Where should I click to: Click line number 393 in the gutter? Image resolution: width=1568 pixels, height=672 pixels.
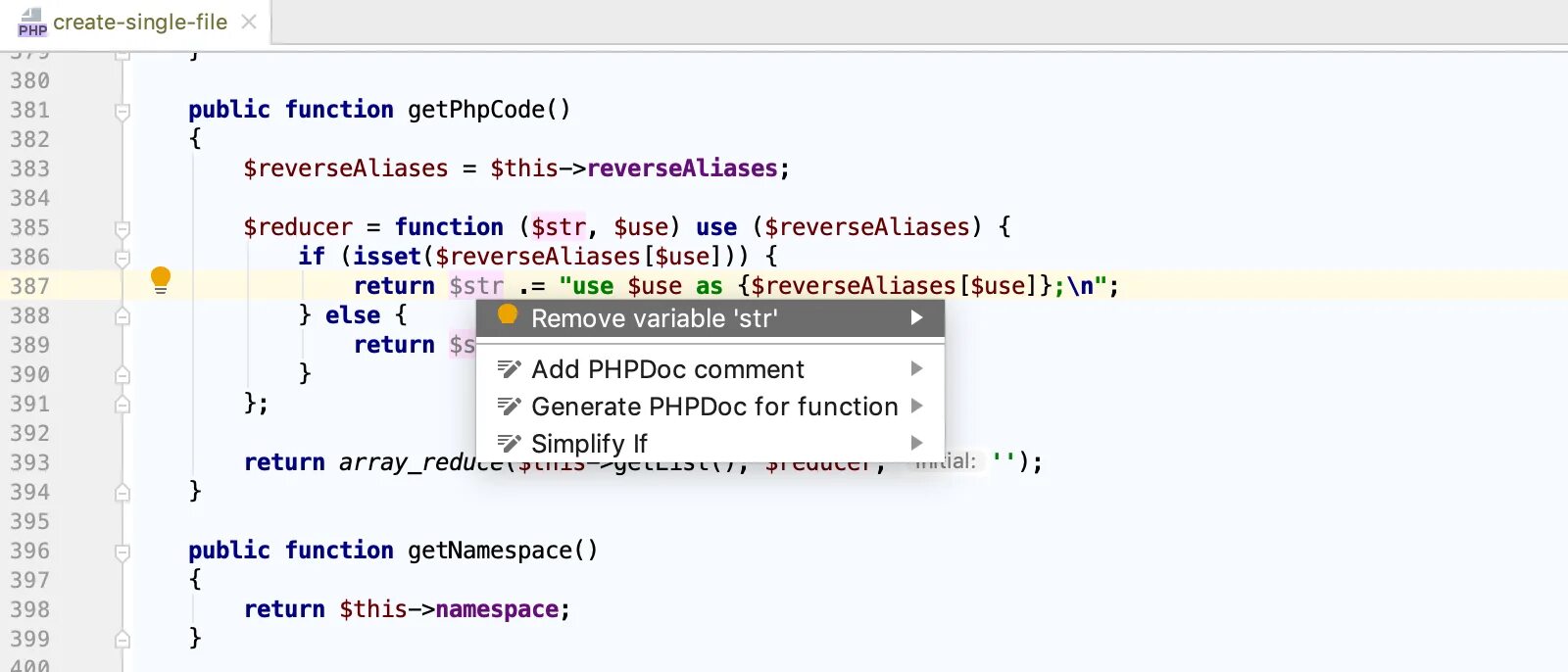[29, 462]
